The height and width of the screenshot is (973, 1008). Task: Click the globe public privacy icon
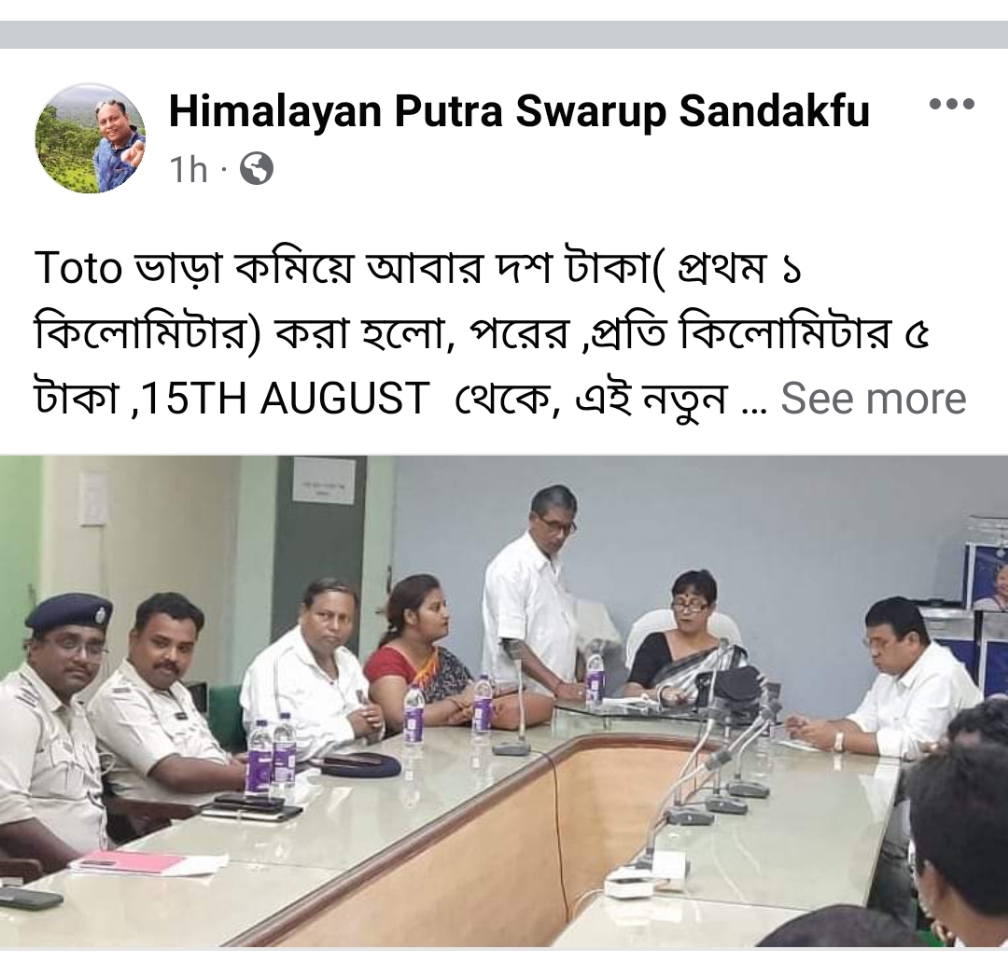click(x=256, y=169)
